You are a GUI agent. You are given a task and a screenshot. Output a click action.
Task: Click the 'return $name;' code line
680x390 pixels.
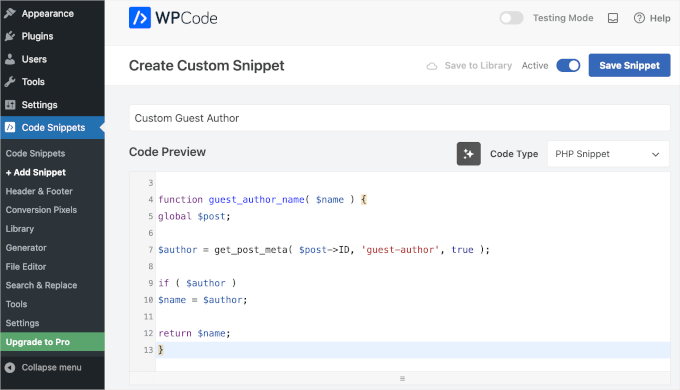[194, 333]
